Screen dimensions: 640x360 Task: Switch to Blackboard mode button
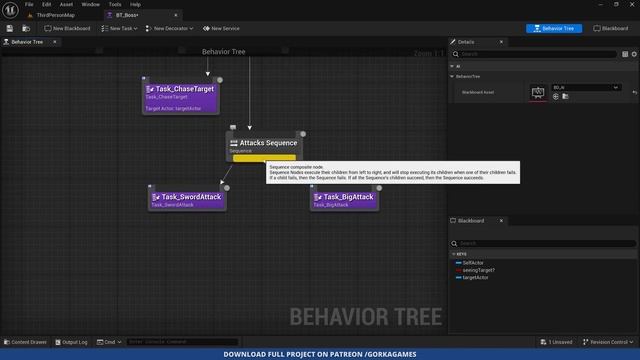point(611,28)
